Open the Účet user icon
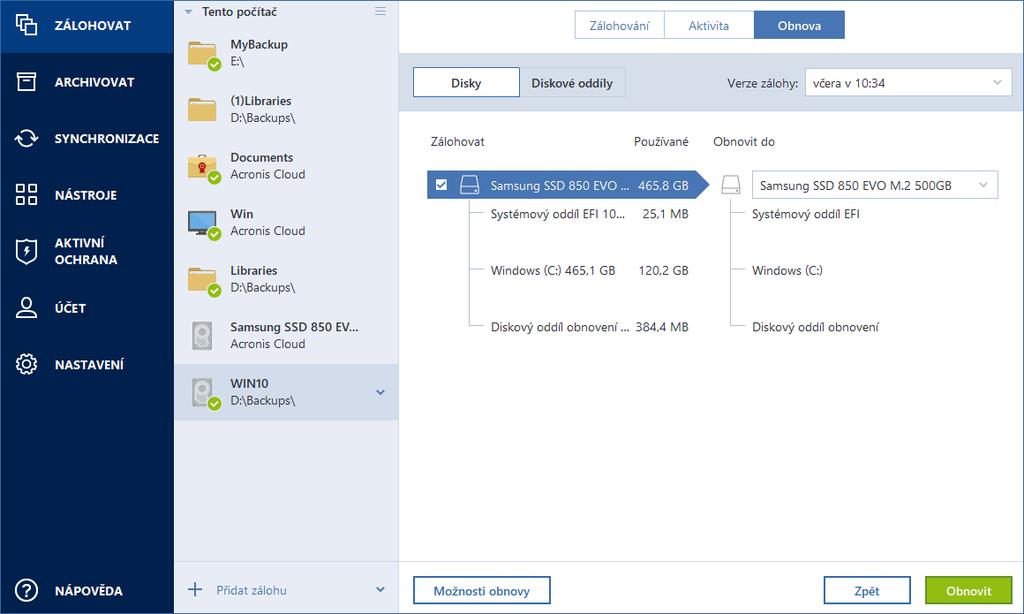1024x614 pixels. [26, 308]
